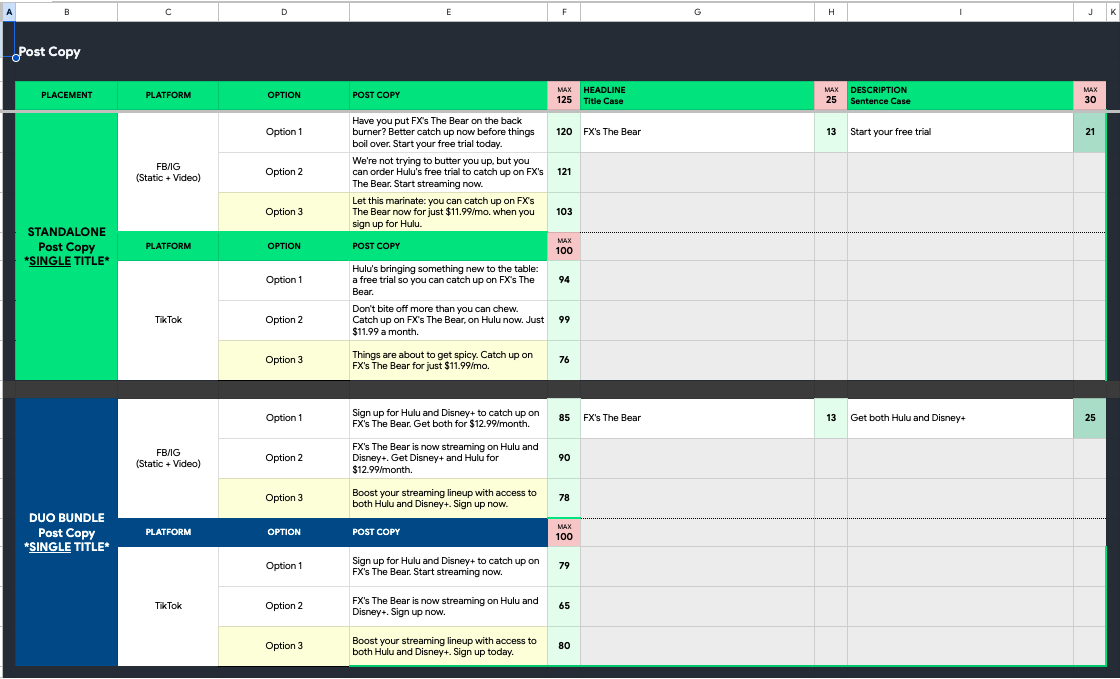Click Option 2 beside 'butter you up' copy
This screenshot has width=1120, height=679.
click(284, 172)
